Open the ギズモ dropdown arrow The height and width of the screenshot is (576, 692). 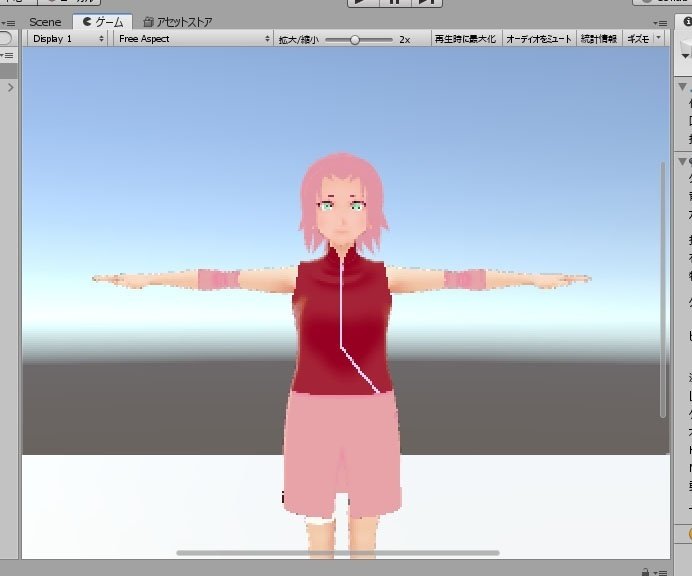[x=658, y=38]
